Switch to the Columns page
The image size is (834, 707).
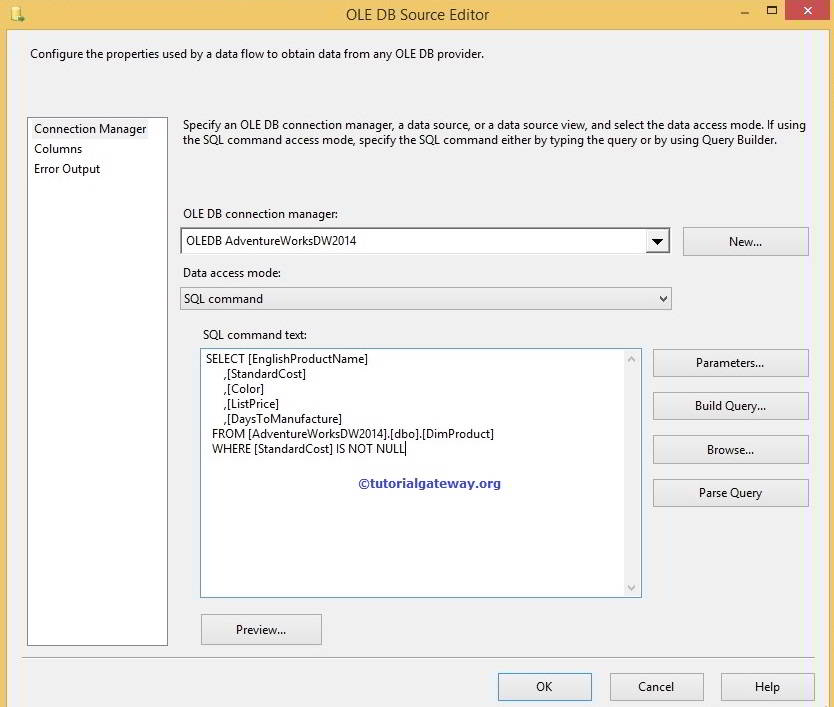[57, 148]
